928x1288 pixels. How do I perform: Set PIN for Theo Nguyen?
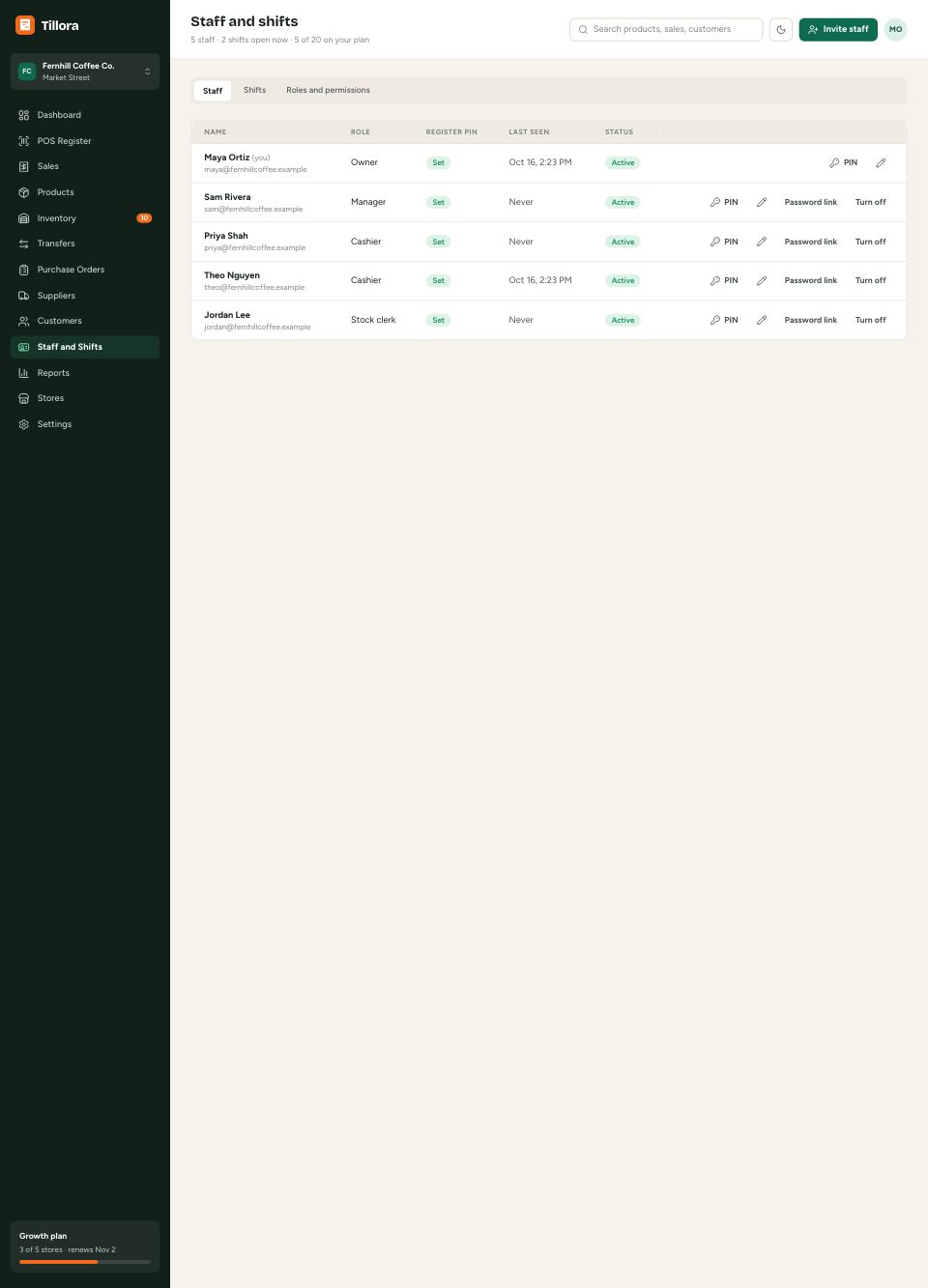coord(724,280)
